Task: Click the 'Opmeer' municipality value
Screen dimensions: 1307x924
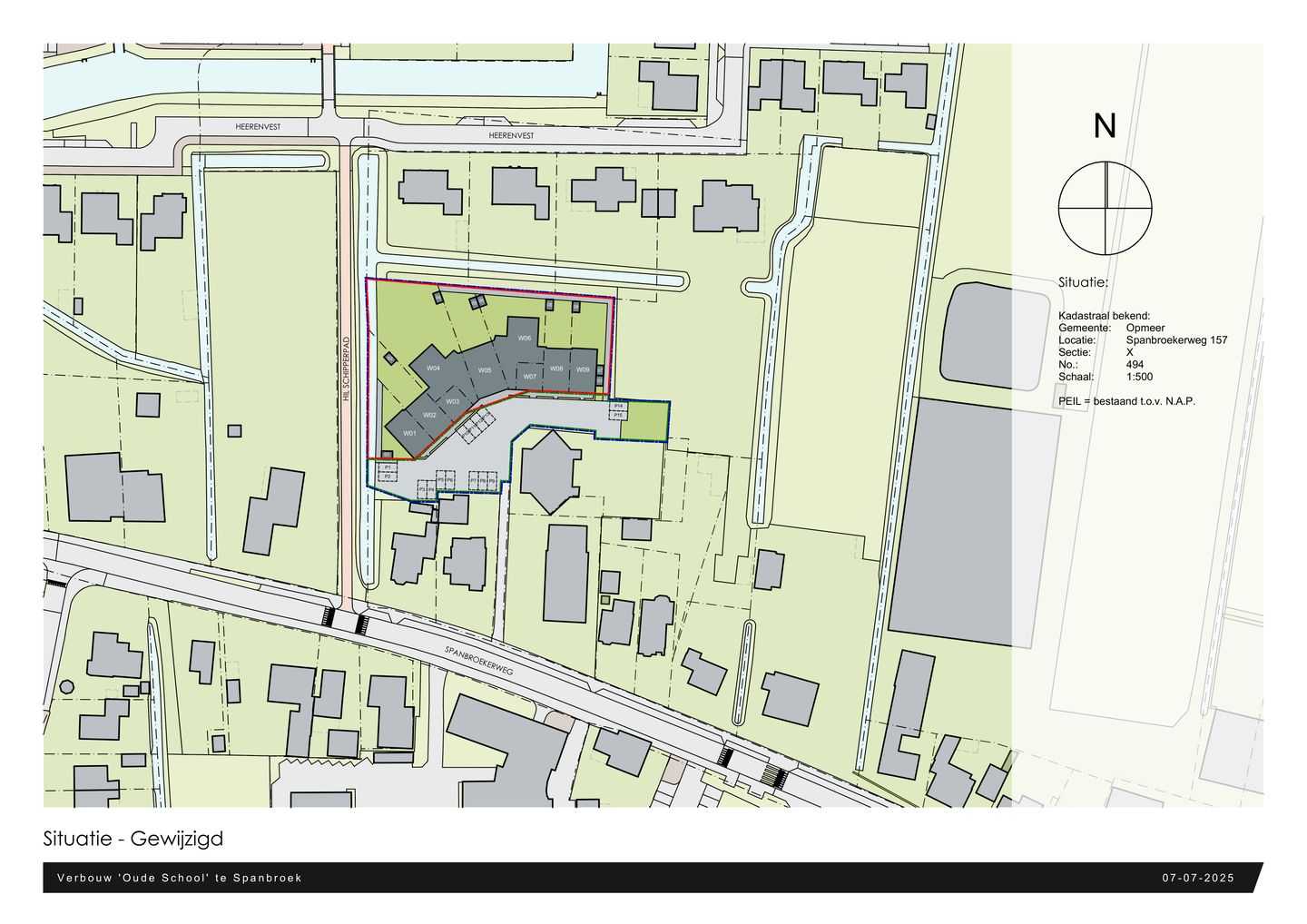Action: [x=1145, y=329]
